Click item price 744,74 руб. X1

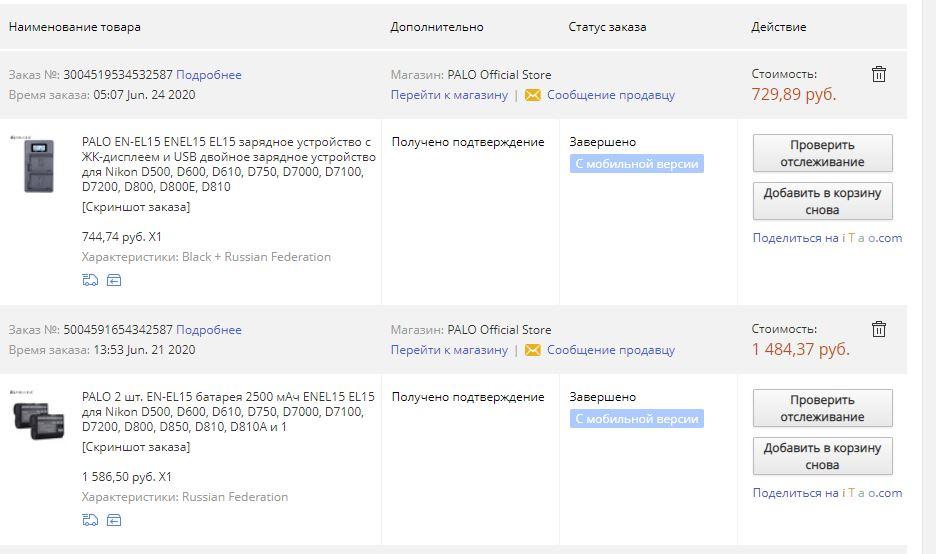122,236
